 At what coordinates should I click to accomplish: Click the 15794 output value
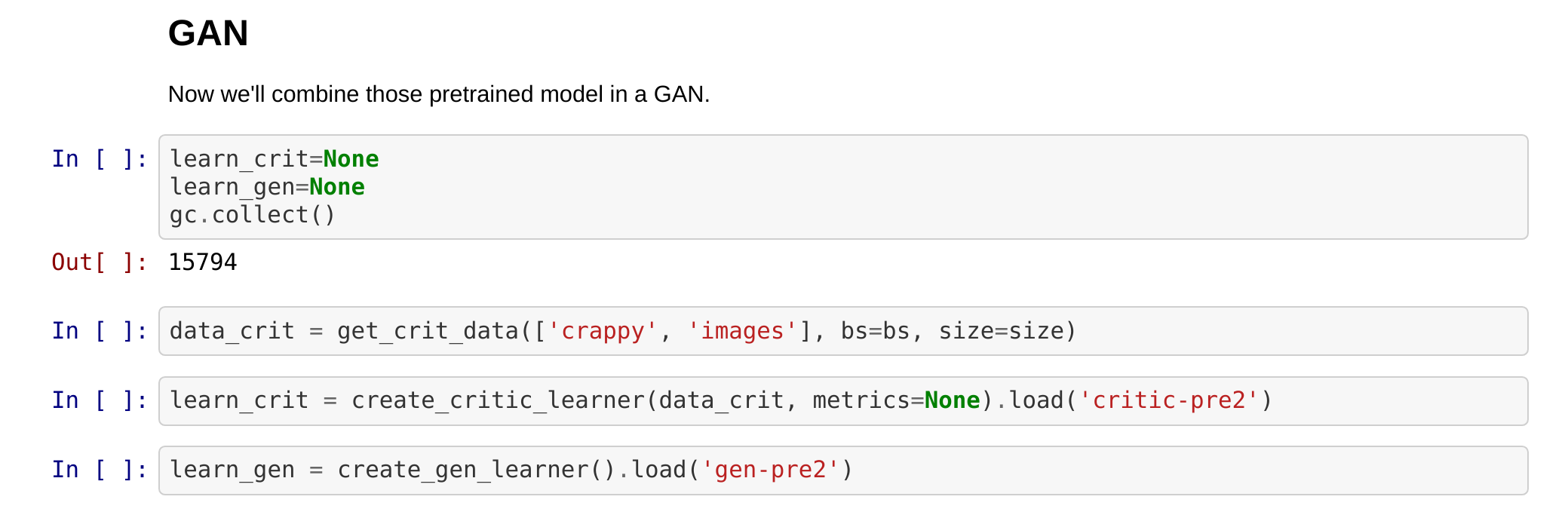tap(203, 262)
